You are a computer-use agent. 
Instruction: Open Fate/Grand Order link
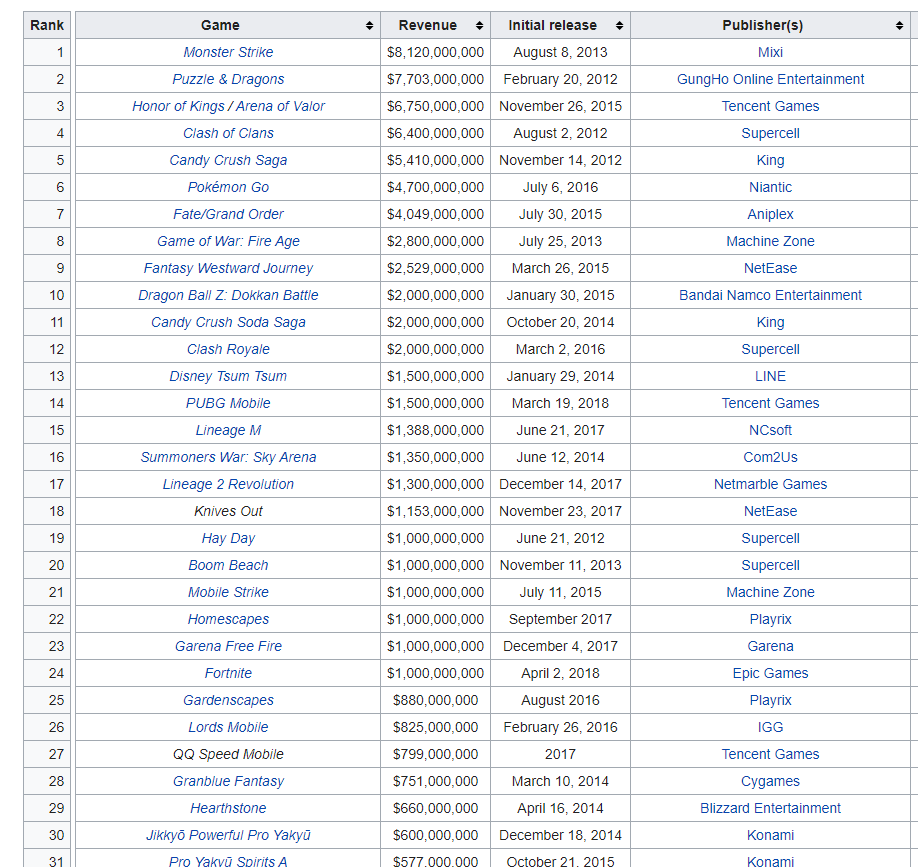coord(228,214)
